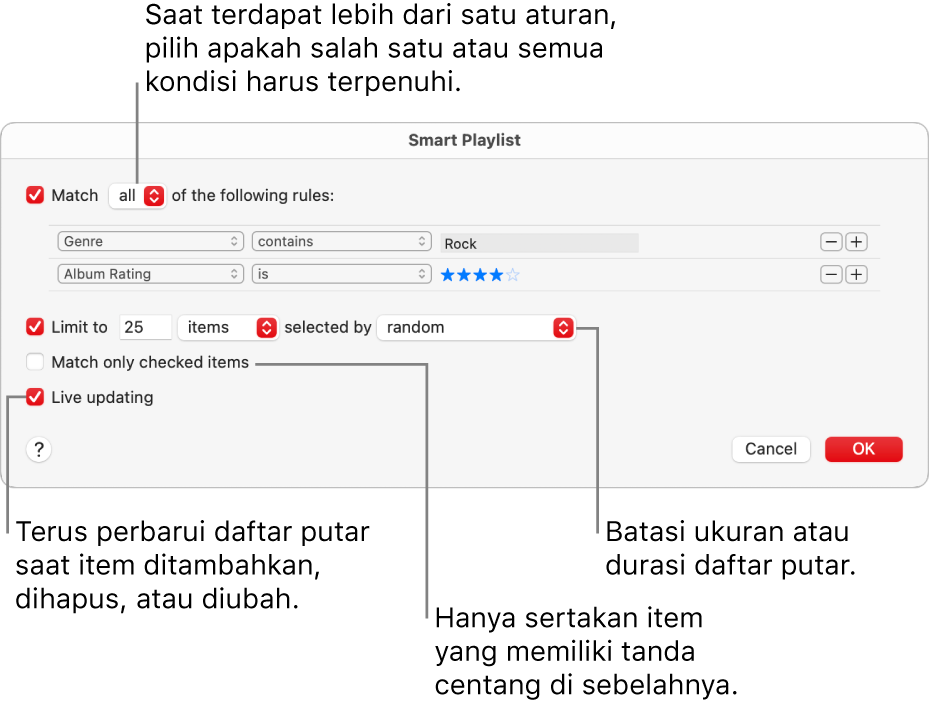Click the first blue rating star
The image size is (931, 708).
[448, 275]
